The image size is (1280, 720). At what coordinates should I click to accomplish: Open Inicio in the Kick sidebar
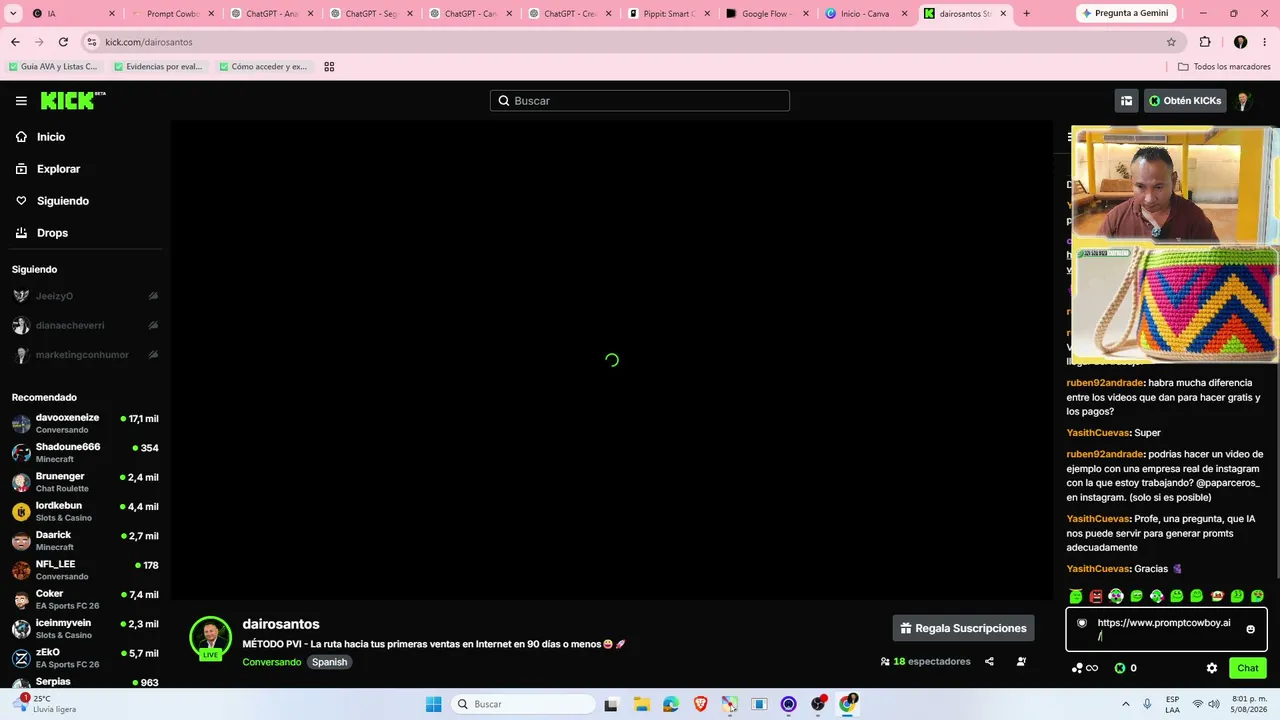click(51, 137)
